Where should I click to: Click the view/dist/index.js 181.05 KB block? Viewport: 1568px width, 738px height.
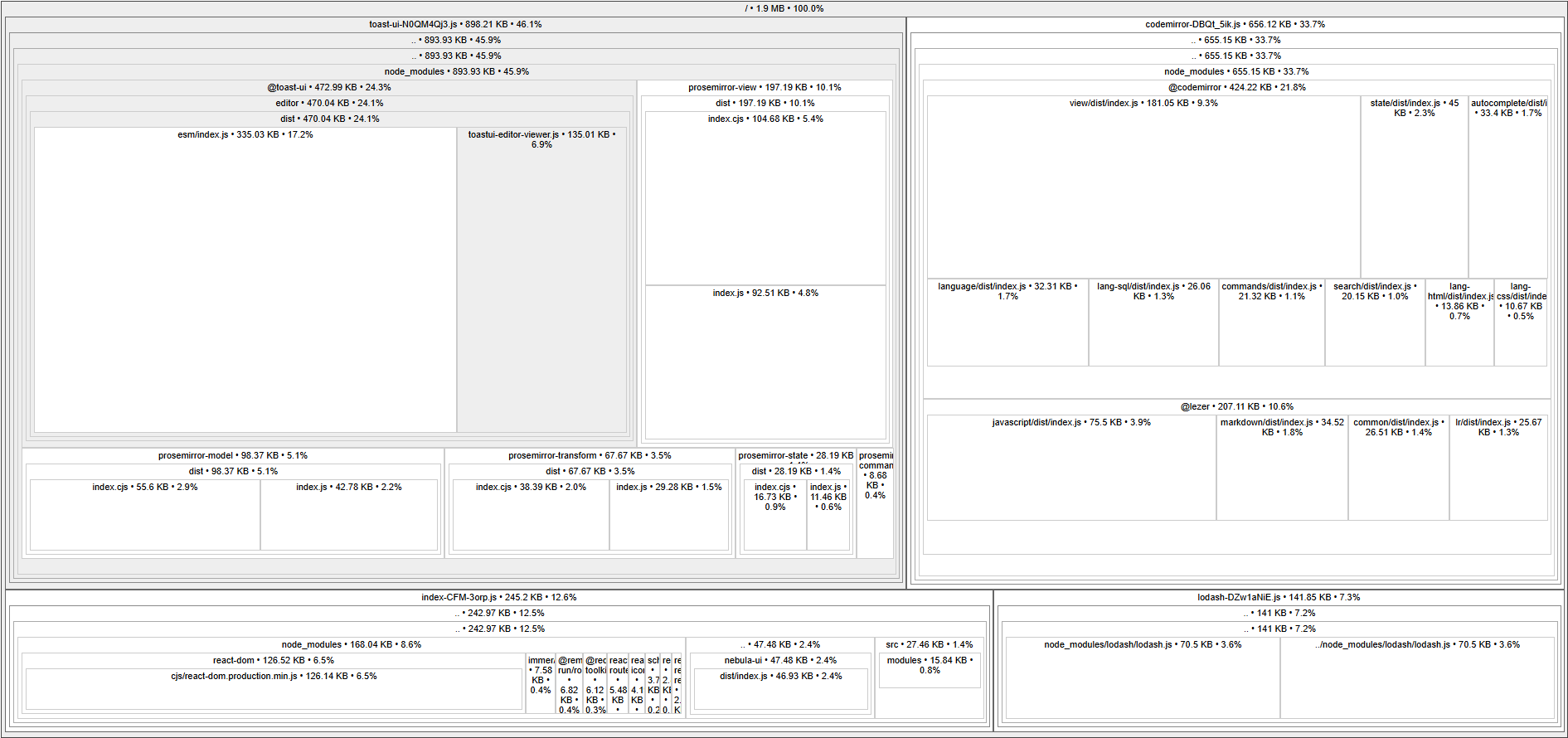(x=1143, y=187)
